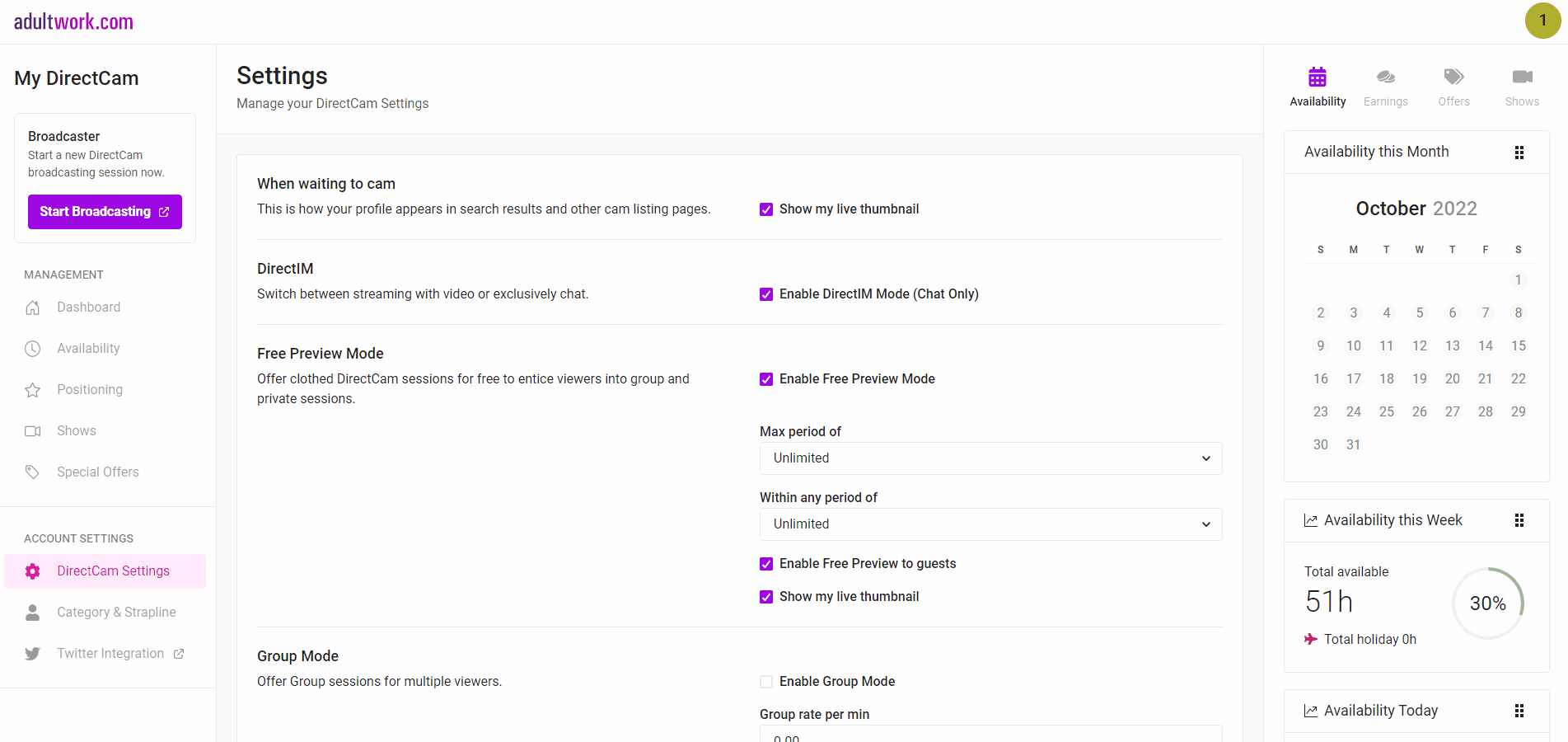The height and width of the screenshot is (742, 1568).
Task: Open the Earnings coins icon tab
Action: click(x=1385, y=78)
